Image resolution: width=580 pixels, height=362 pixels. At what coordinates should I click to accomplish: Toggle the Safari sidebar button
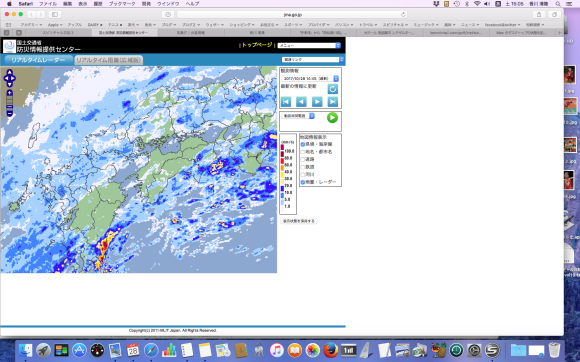pos(55,14)
